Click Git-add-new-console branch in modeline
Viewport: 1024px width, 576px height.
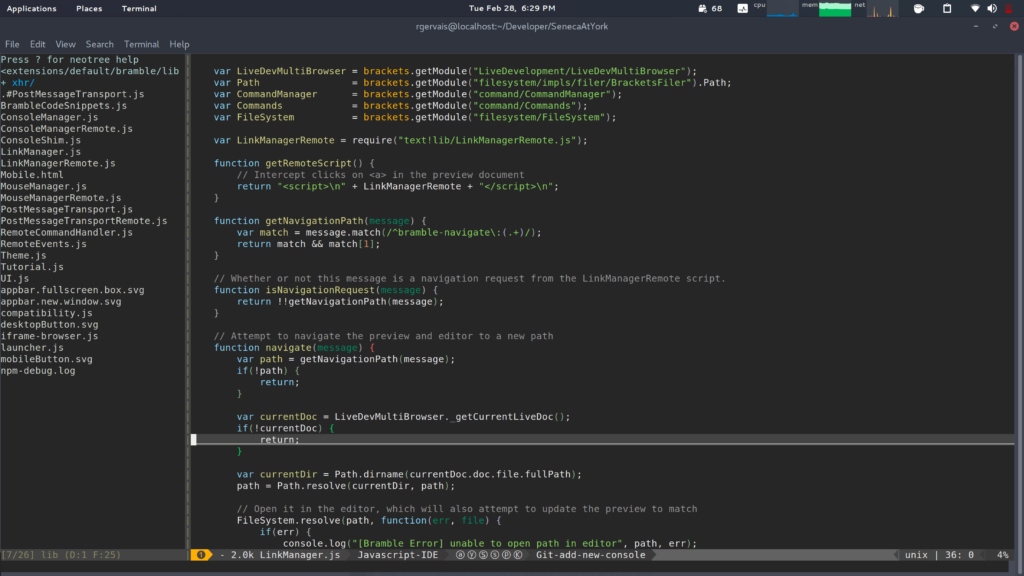(x=590, y=554)
